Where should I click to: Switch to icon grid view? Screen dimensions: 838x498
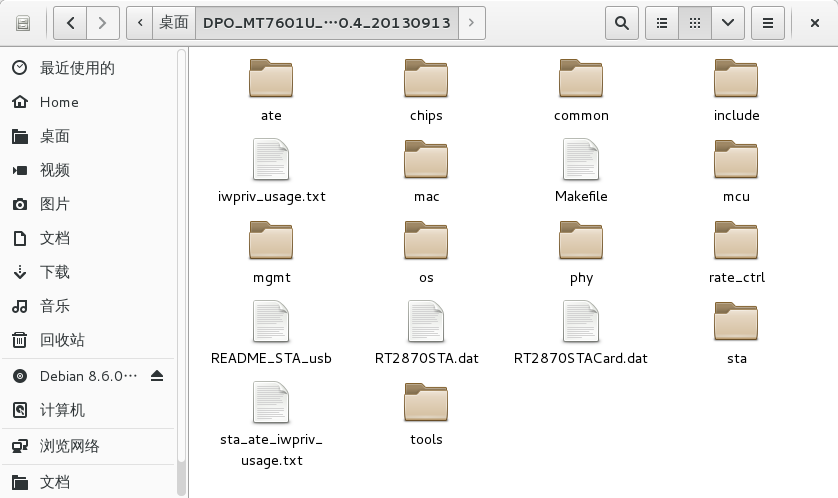695,23
